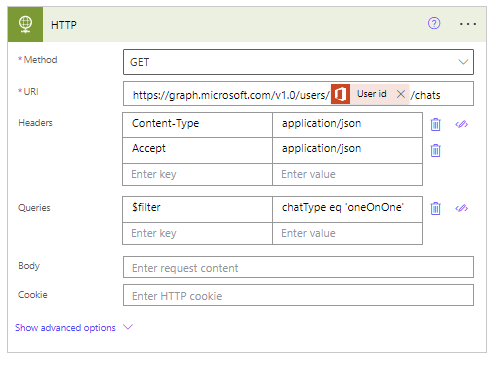This screenshot has width=493, height=366.
Task: Switch Queries to text mode
Action: 462,208
